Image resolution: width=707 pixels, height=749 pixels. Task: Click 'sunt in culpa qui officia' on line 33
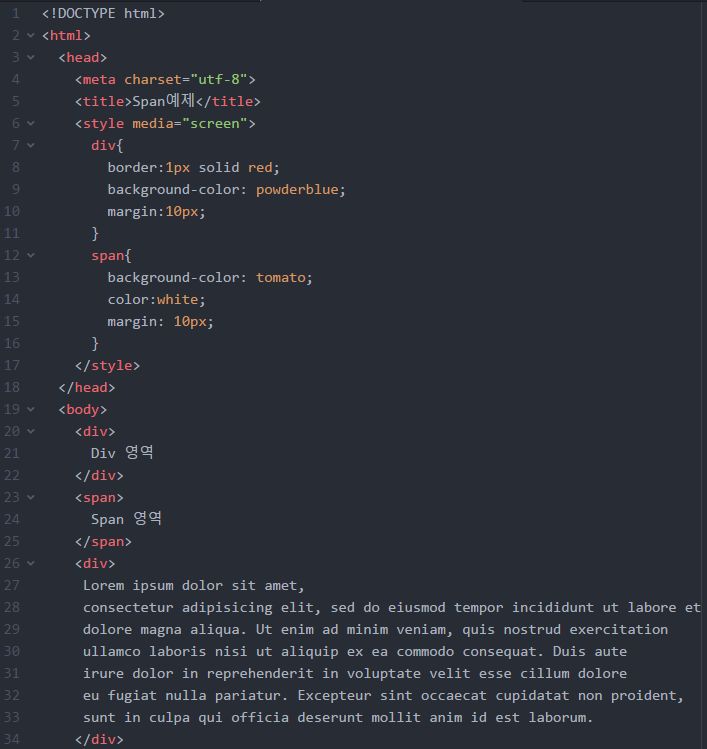pyautogui.click(x=186, y=717)
